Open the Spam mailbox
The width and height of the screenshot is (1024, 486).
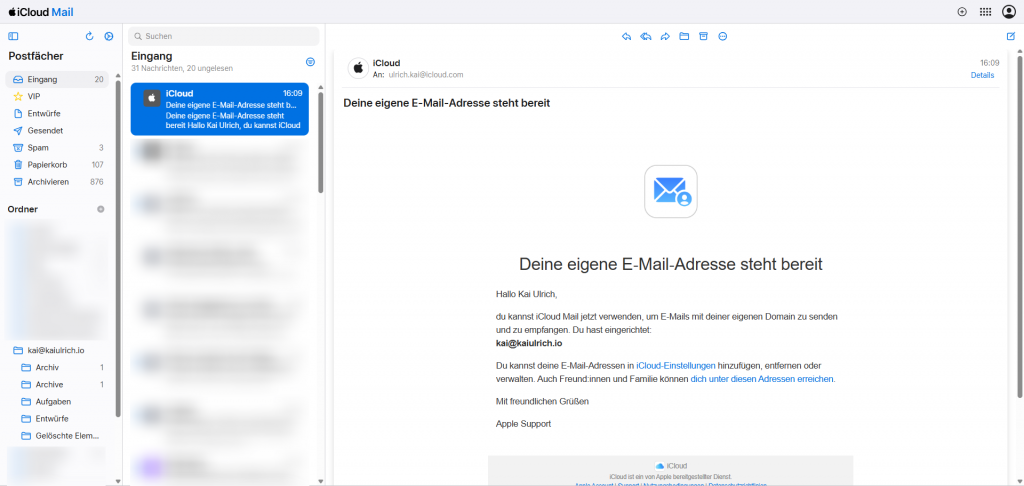pyautogui.click(x=38, y=147)
